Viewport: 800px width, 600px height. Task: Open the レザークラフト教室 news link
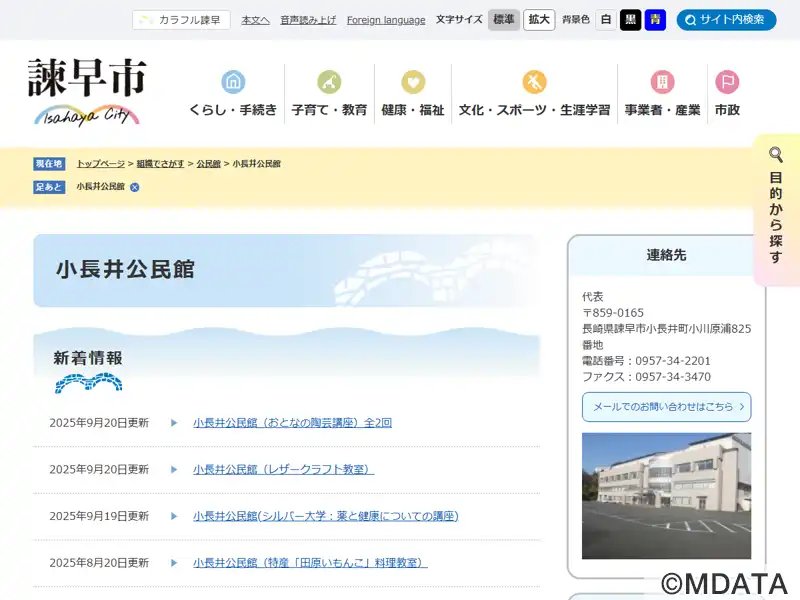tap(283, 469)
